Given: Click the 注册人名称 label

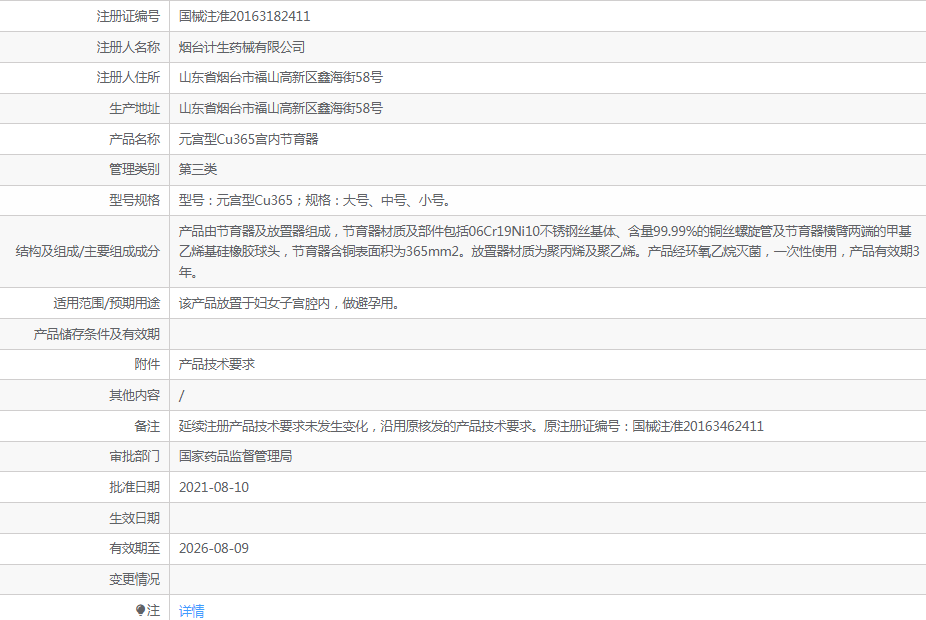Looking at the screenshot, I should pos(128,47).
